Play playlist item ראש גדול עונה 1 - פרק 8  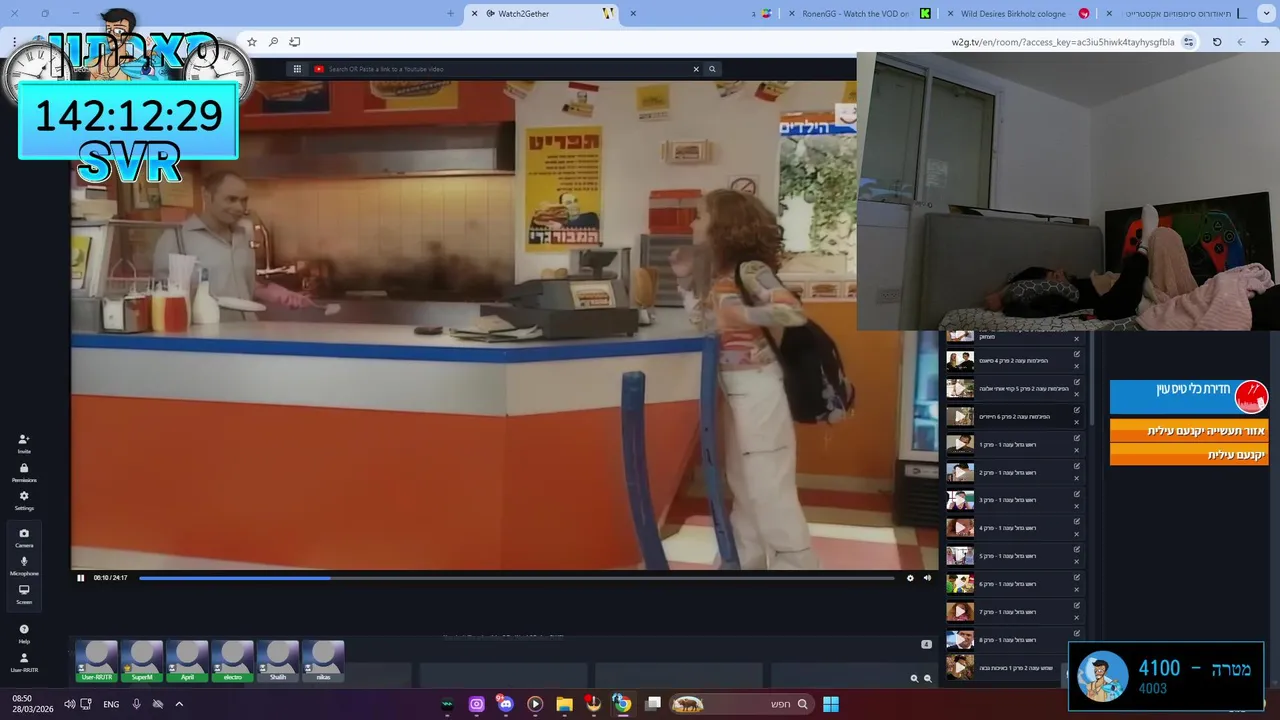(960, 640)
